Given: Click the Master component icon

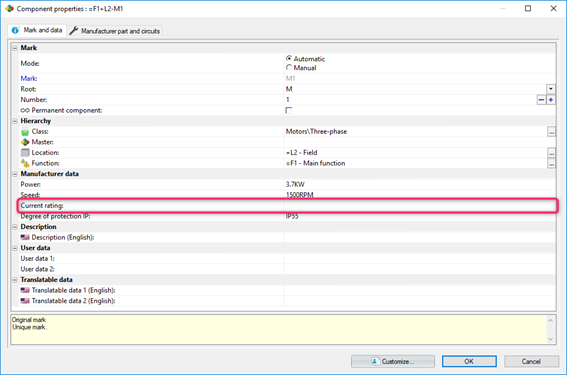Looking at the screenshot, I should [25, 142].
